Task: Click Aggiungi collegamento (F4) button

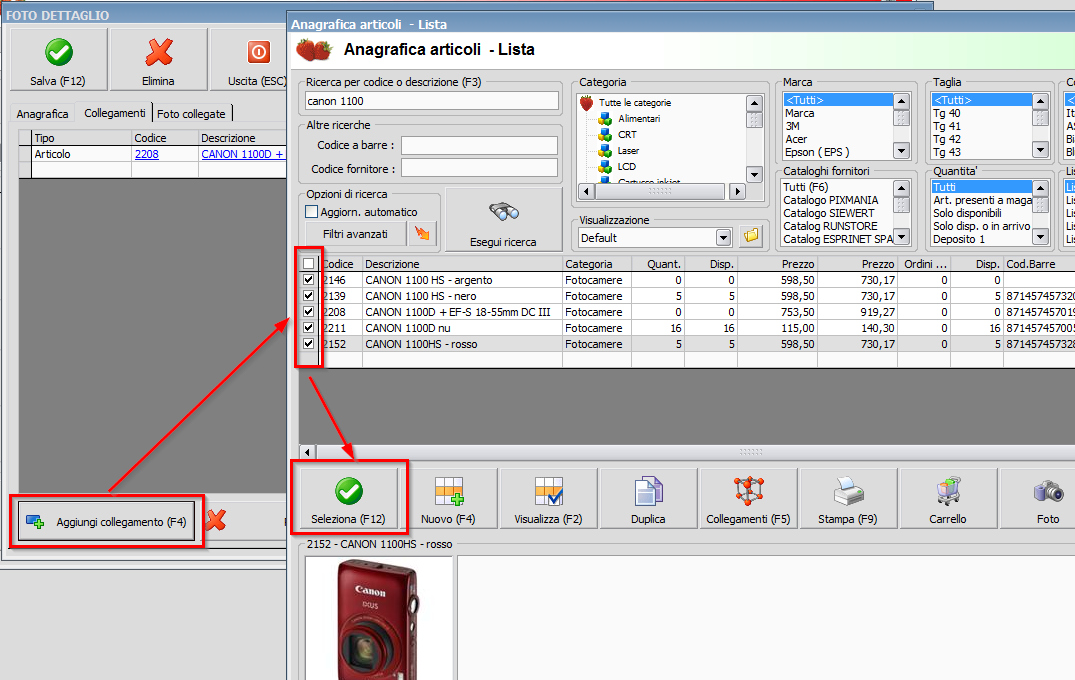Action: (x=107, y=522)
